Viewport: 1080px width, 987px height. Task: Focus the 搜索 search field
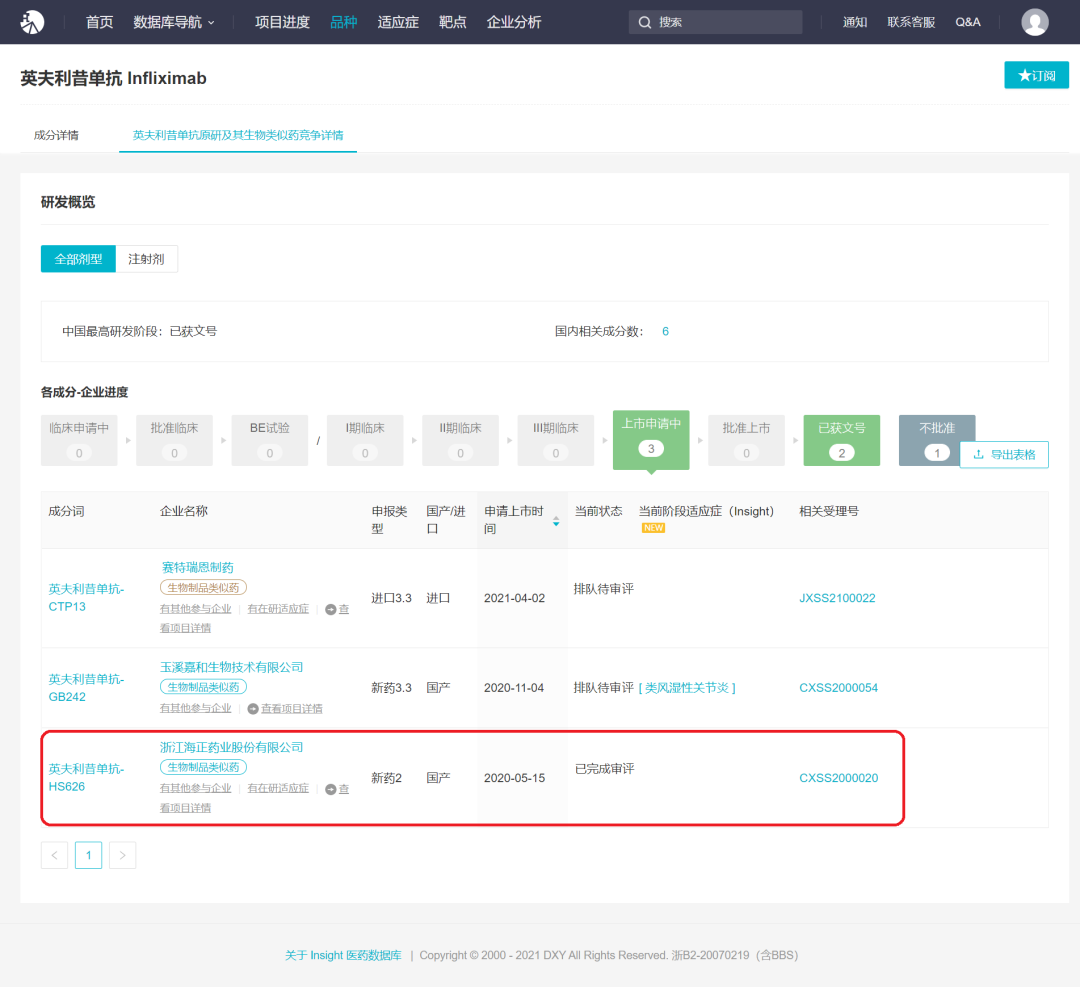point(716,22)
